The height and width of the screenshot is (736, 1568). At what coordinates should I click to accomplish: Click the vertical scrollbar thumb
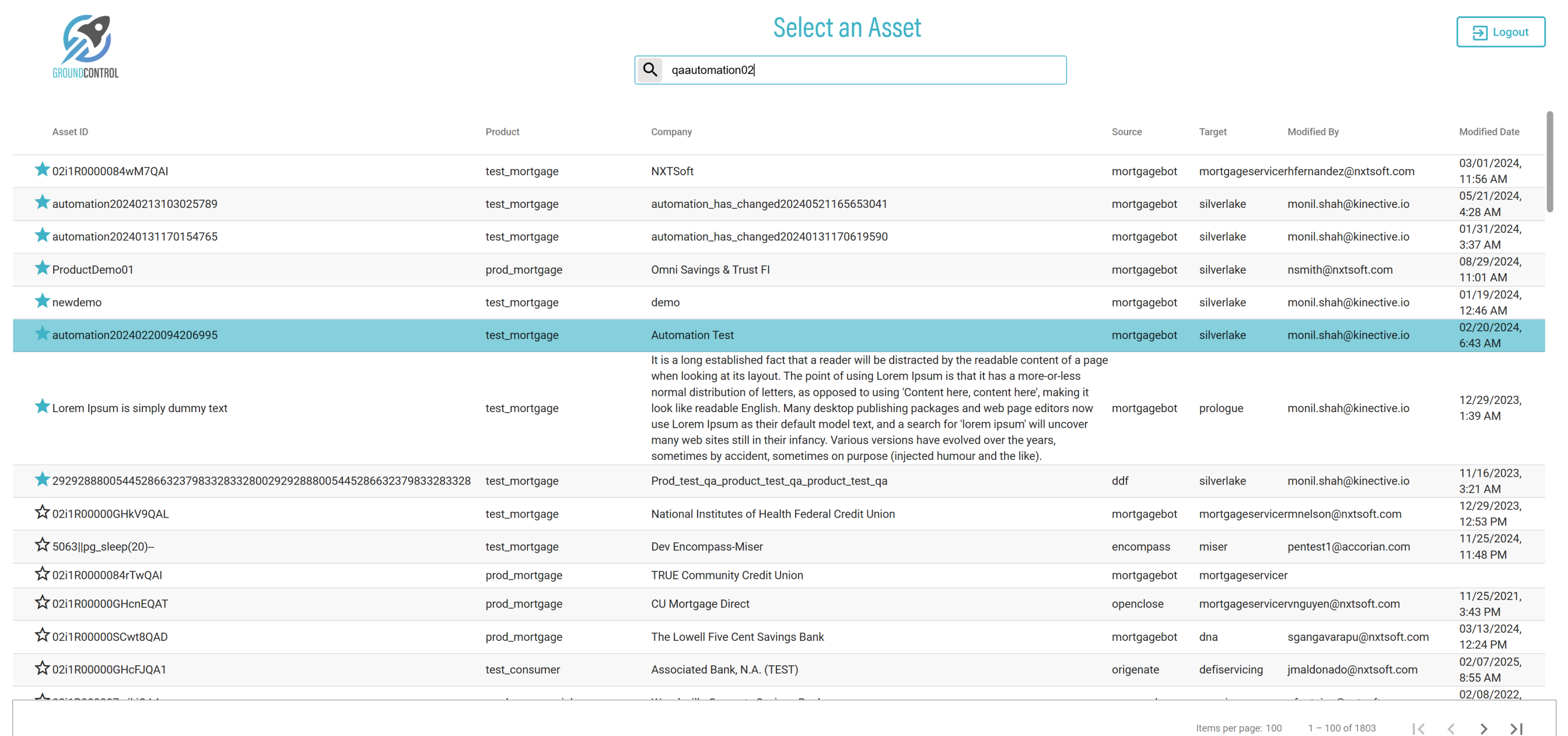pyautogui.click(x=1549, y=162)
